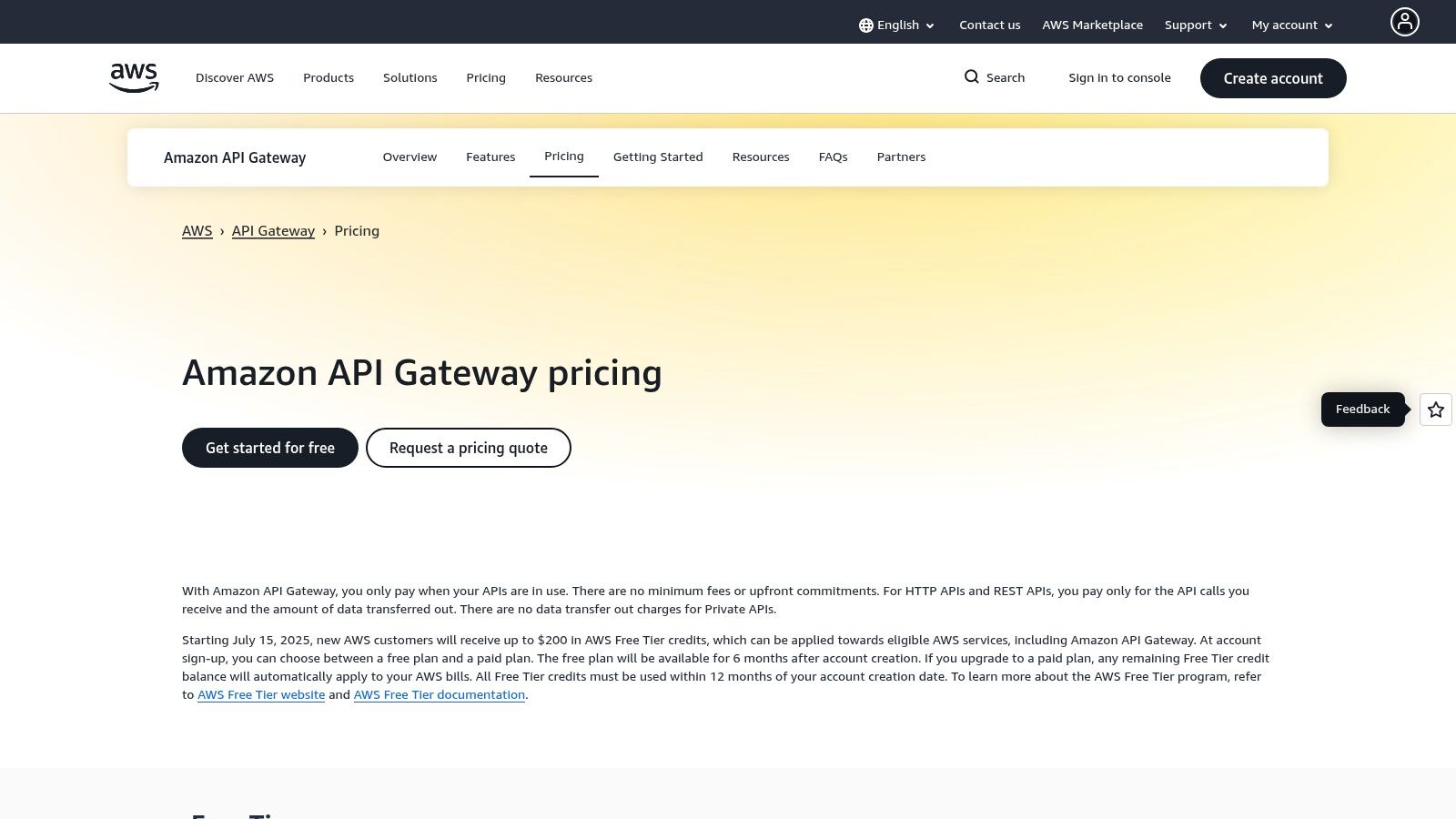
Task: Navigate to API Gateway via breadcrumb
Action: pos(273,230)
